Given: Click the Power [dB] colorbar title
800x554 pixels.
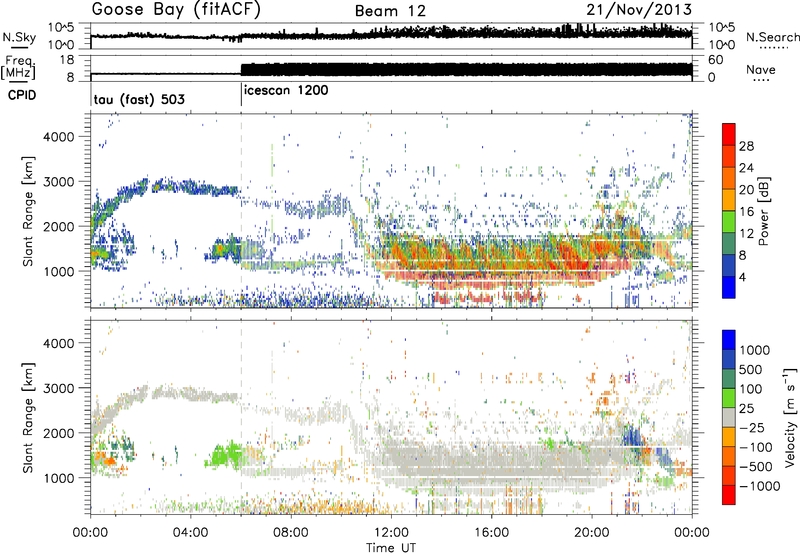Looking at the screenshot, I should pos(764,211).
